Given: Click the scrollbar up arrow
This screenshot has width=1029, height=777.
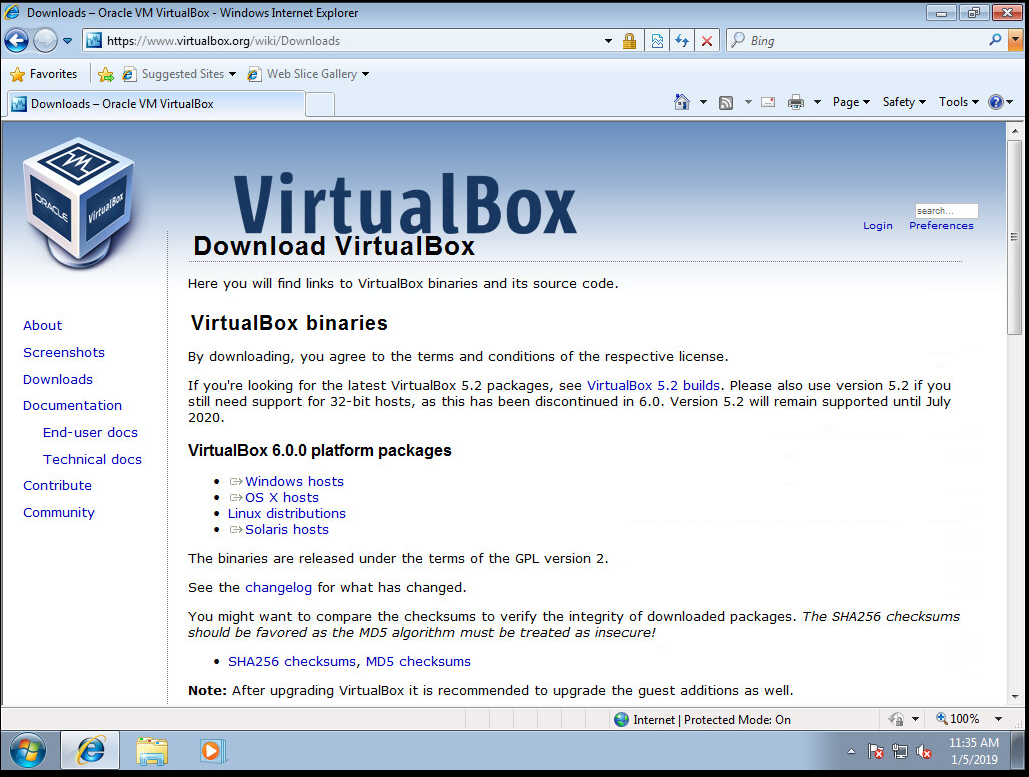Looking at the screenshot, I should 1015,131.
